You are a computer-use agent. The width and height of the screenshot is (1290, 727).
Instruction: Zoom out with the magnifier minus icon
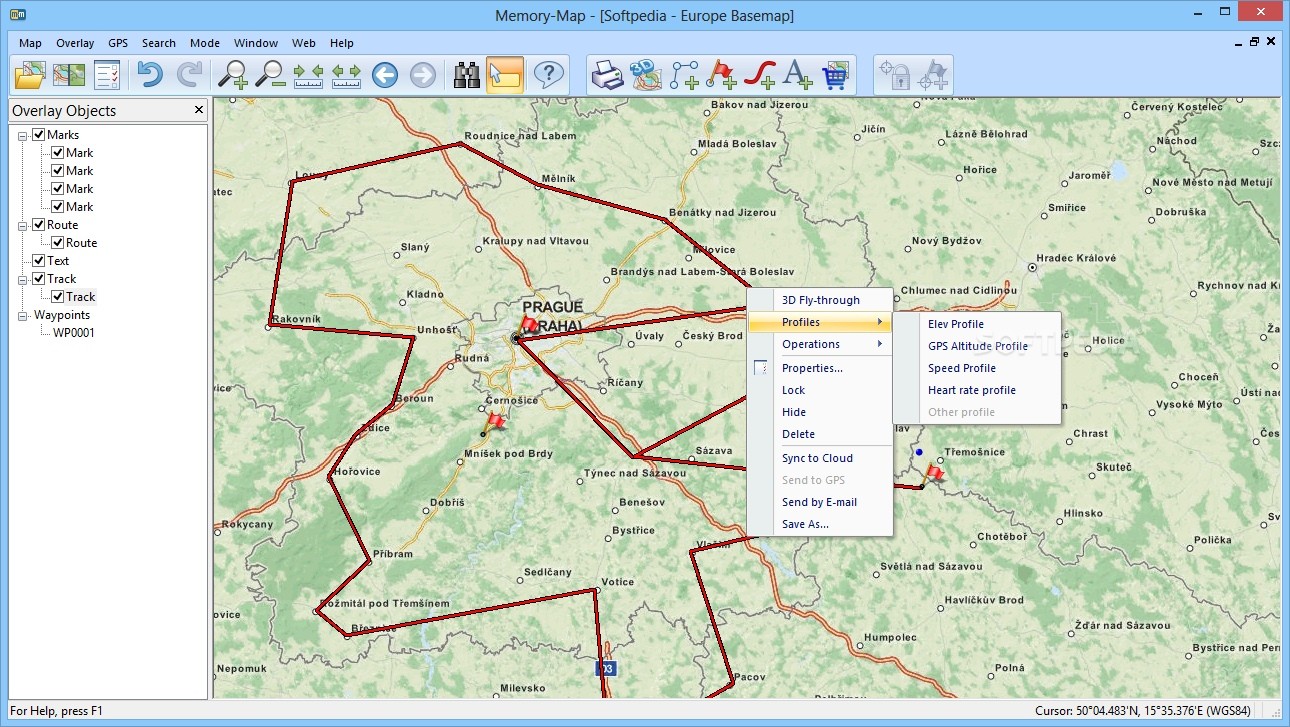click(269, 75)
